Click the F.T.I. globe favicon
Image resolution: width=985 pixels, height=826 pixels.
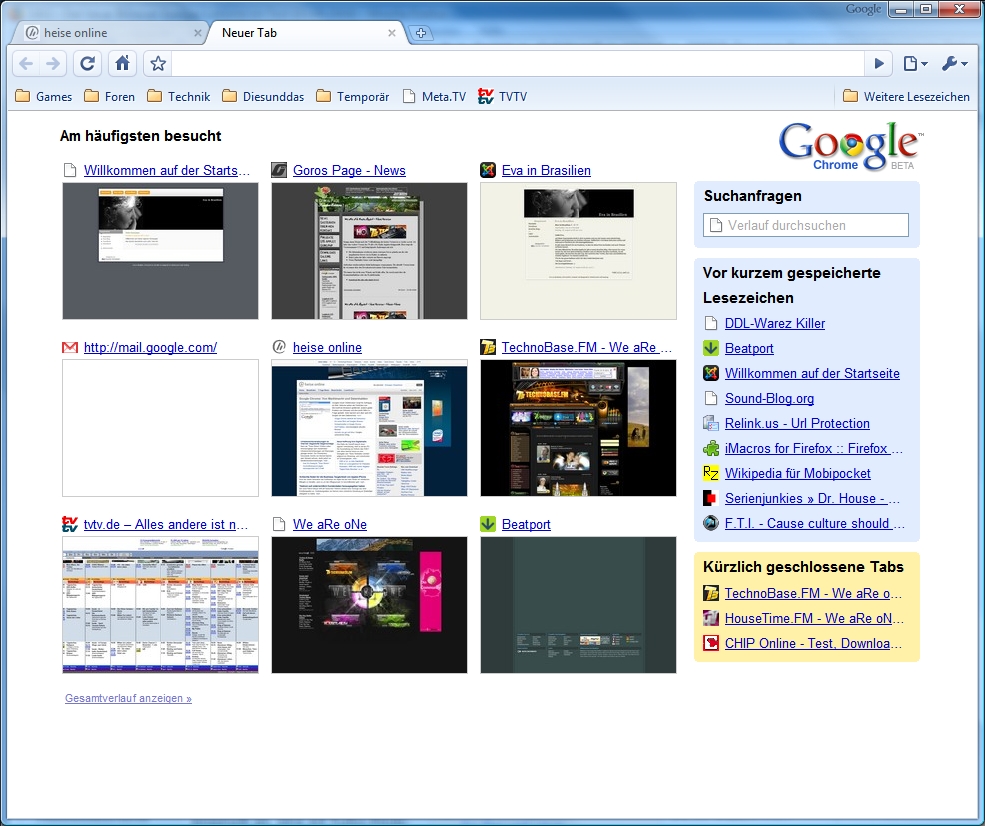tap(710, 523)
